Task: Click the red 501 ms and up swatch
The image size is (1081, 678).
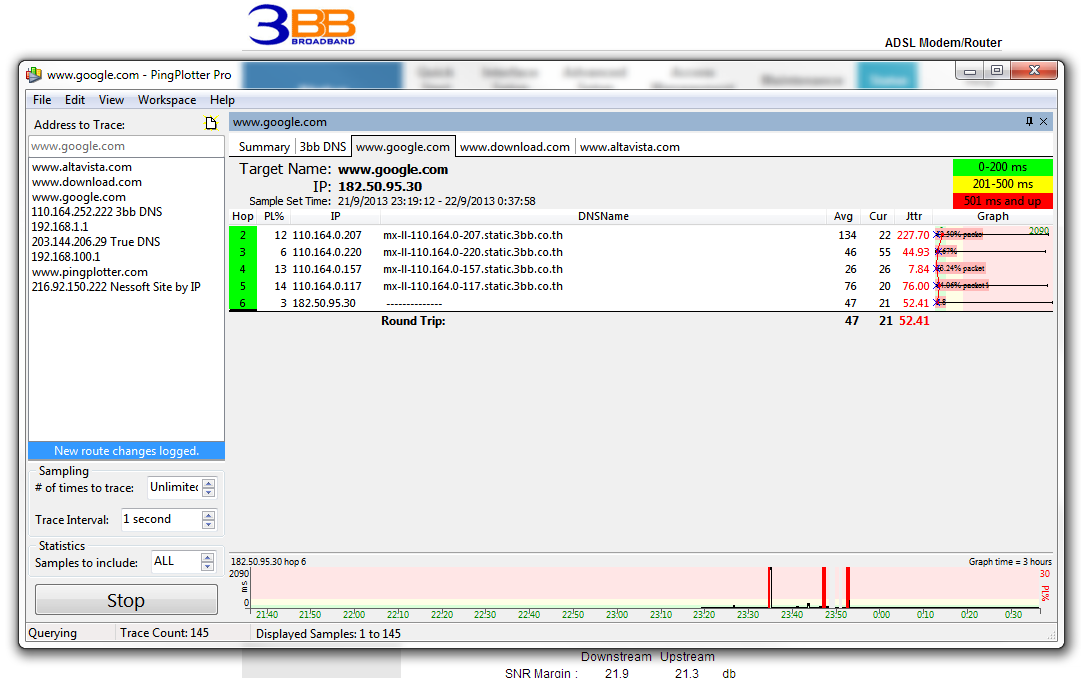Action: click(1002, 201)
